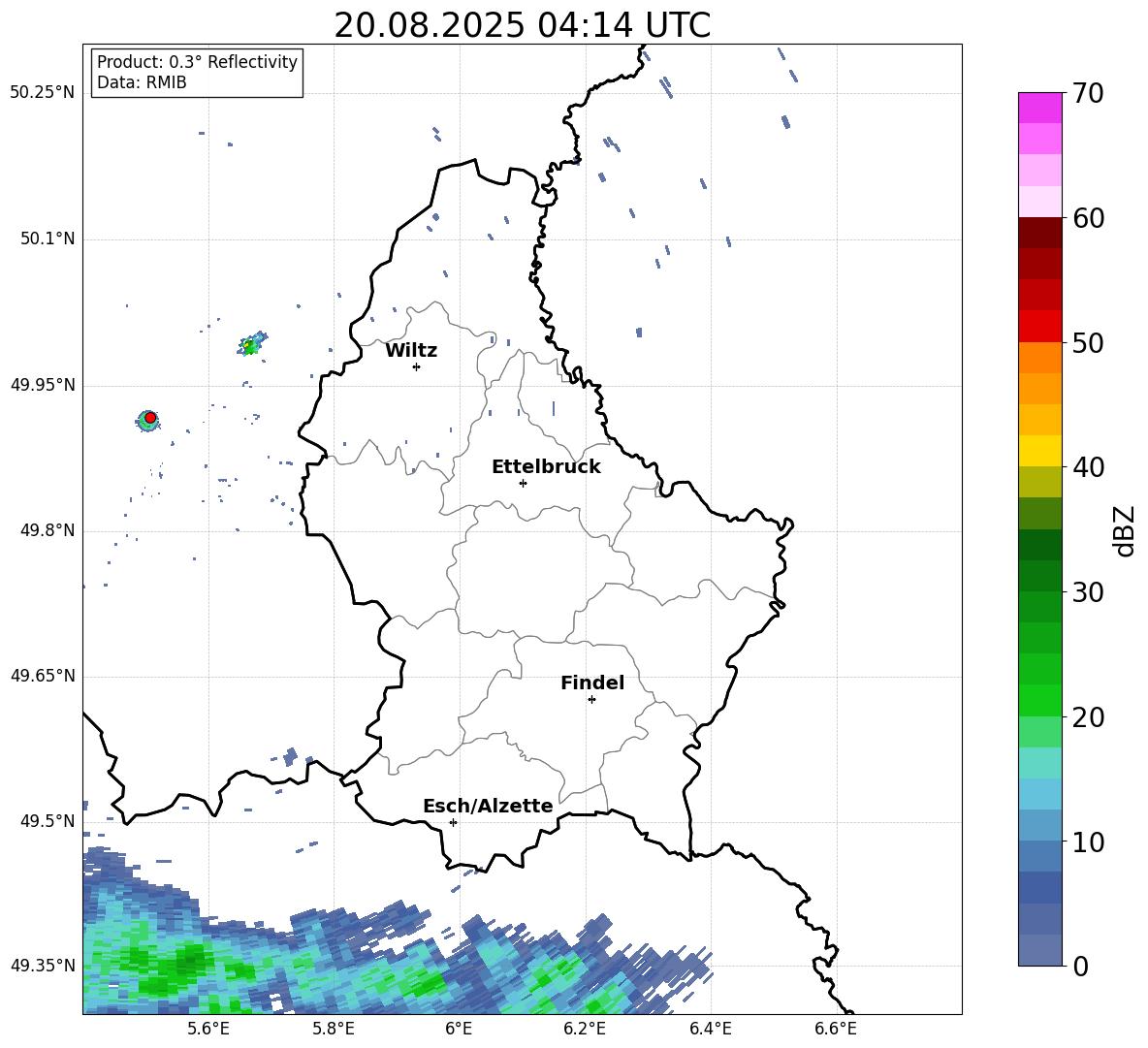Click the 49.35°N latitude label
The image size is (1148, 1048).
[x=43, y=966]
